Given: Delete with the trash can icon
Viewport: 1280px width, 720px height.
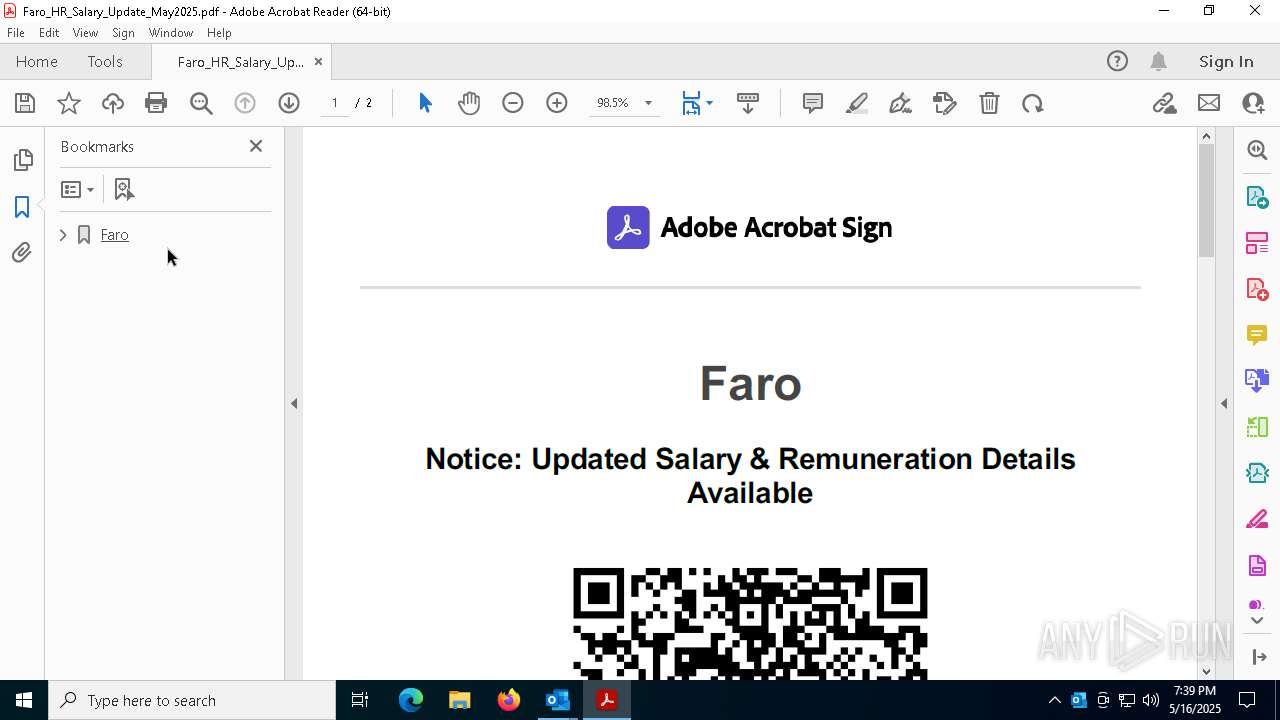Looking at the screenshot, I should point(989,103).
